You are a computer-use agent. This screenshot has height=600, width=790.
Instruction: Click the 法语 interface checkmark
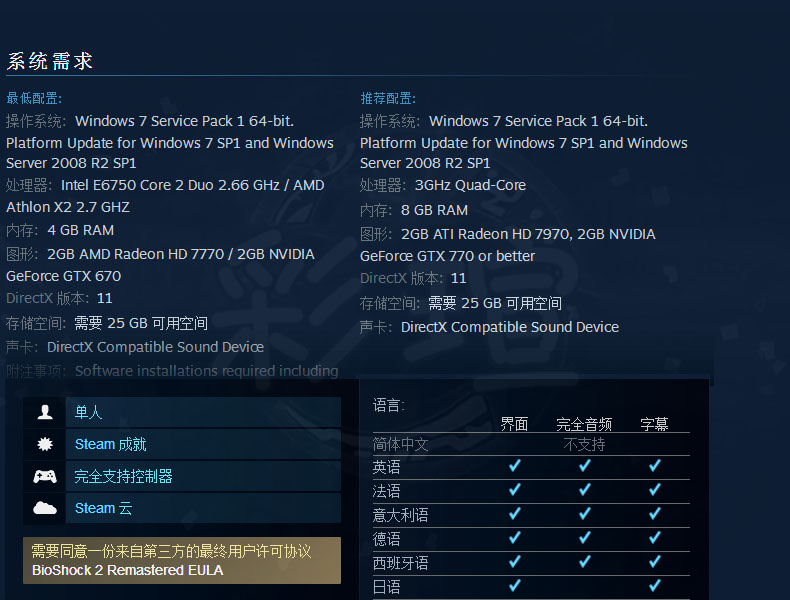pyautogui.click(x=514, y=489)
